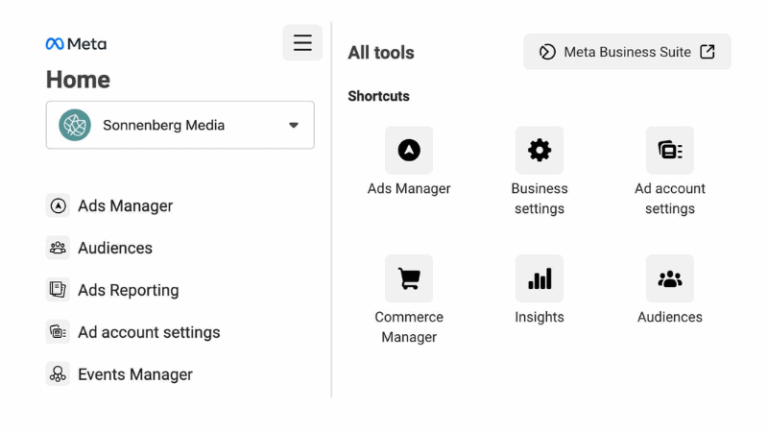Open Ad account settings in the sidebar
This screenshot has height=432, width=768.
[x=149, y=332]
